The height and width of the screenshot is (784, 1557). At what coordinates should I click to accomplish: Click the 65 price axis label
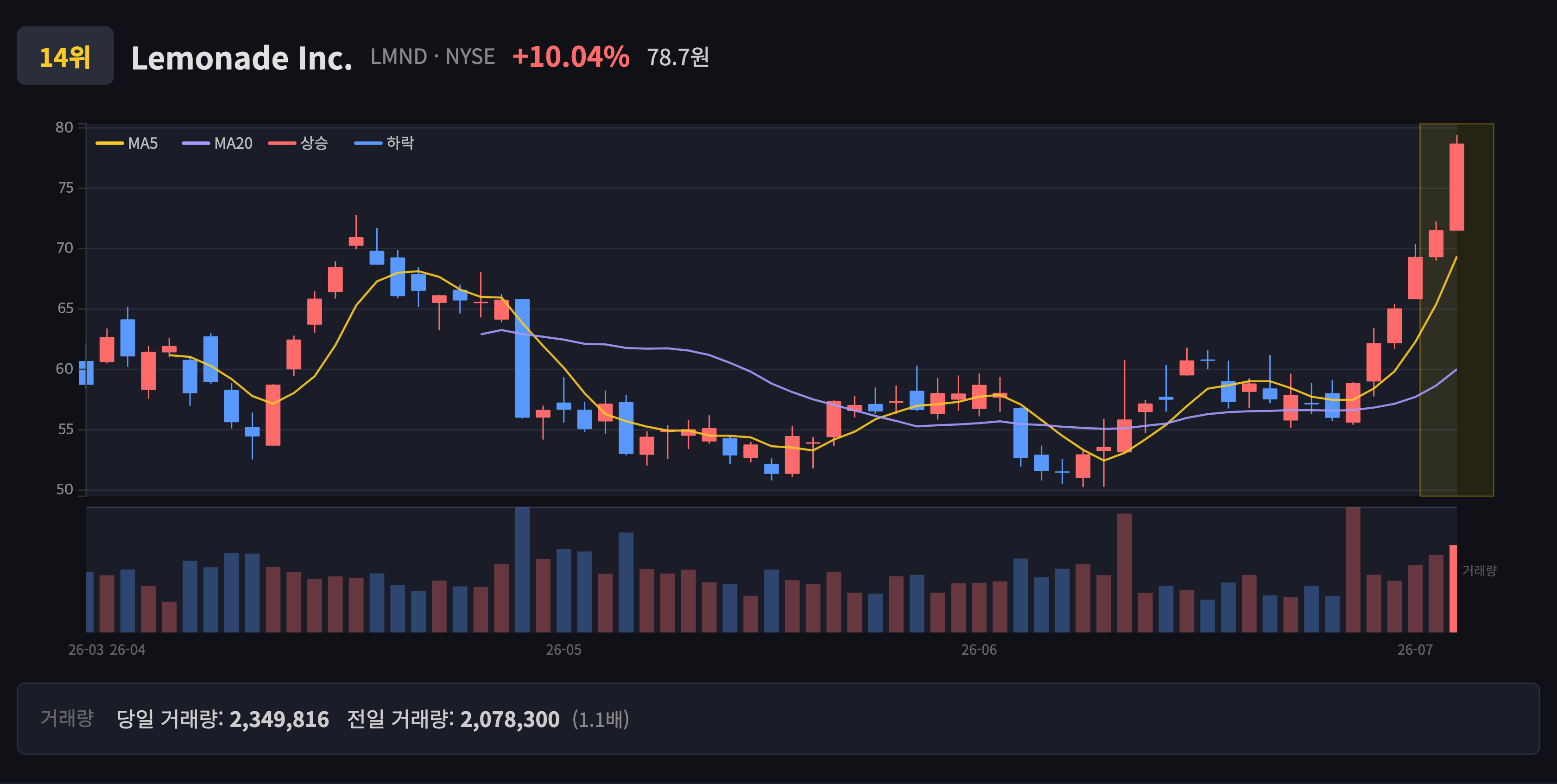(65, 309)
